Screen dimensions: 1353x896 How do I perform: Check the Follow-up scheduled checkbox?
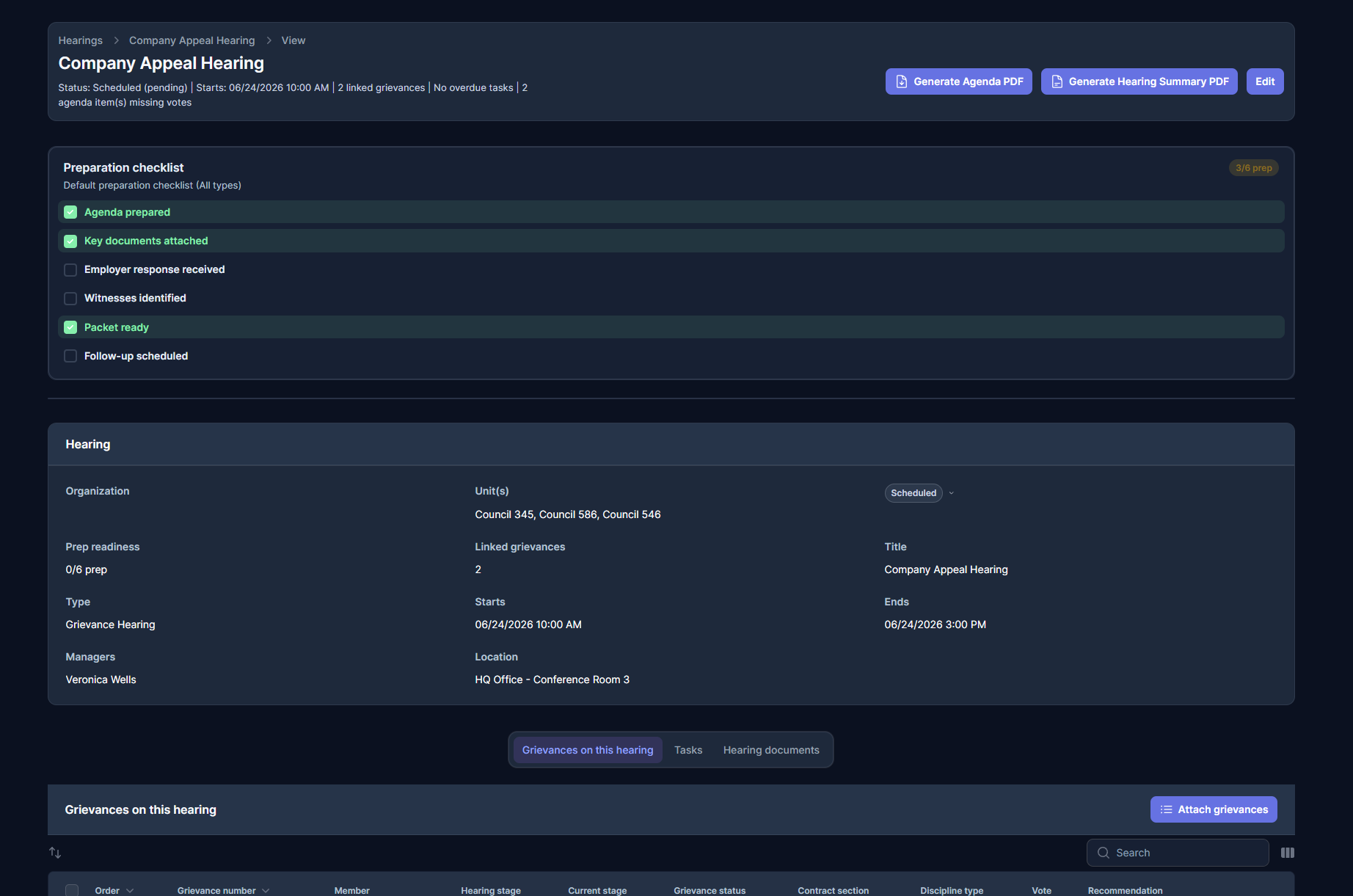pyautogui.click(x=70, y=356)
